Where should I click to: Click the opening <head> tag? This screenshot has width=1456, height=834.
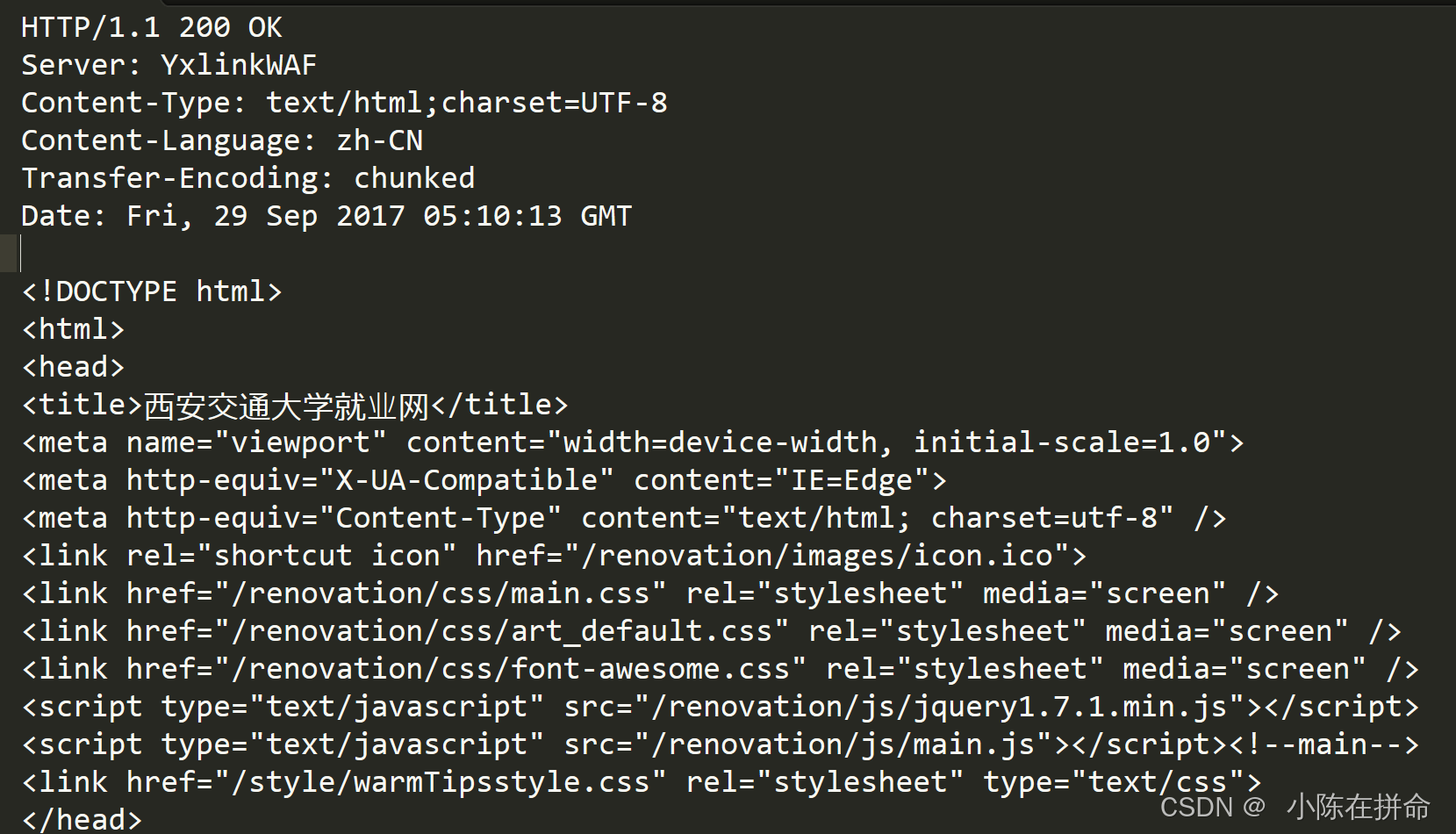[73, 367]
